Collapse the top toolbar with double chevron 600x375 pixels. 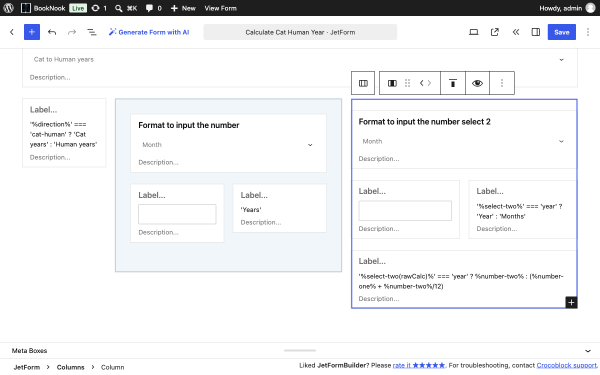(x=515, y=32)
